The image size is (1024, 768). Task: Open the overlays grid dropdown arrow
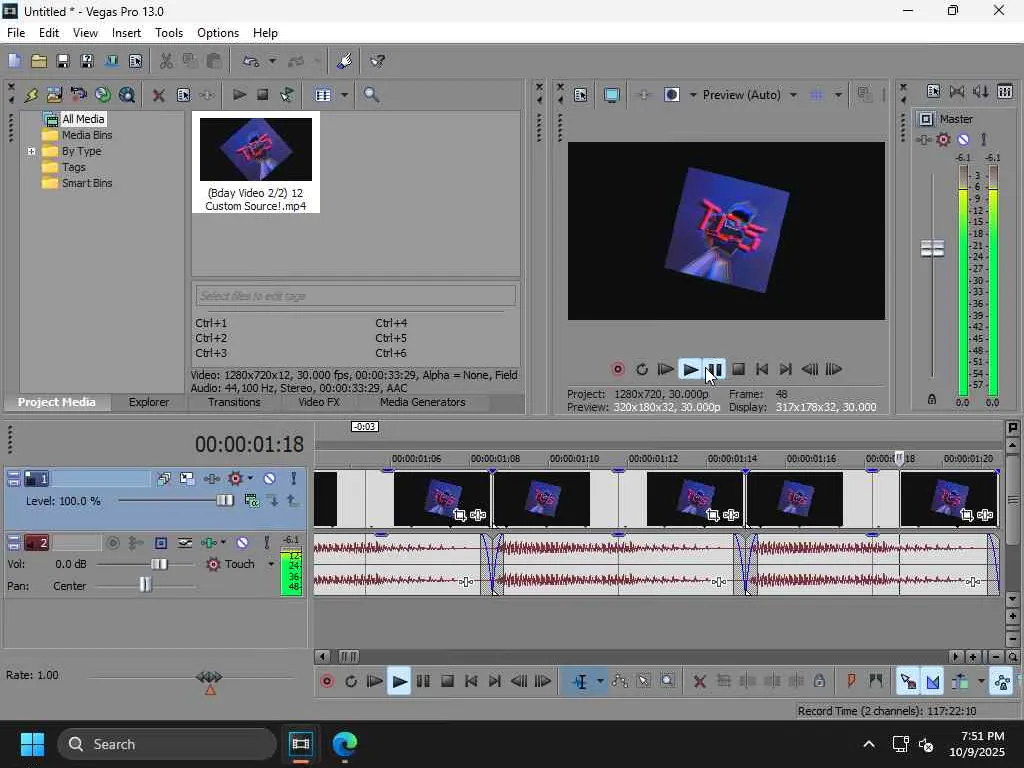point(838,95)
